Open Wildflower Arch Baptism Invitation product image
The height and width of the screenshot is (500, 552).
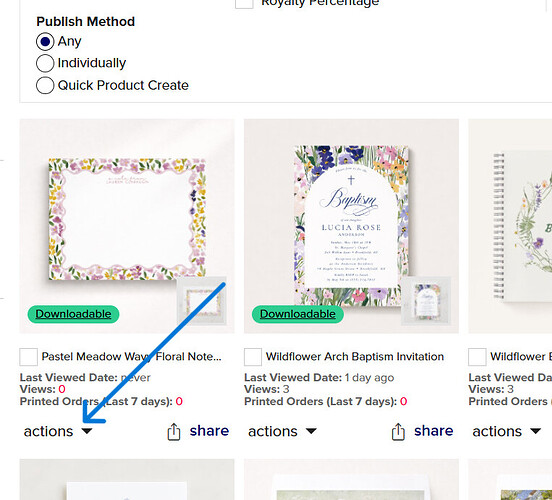pos(351,218)
